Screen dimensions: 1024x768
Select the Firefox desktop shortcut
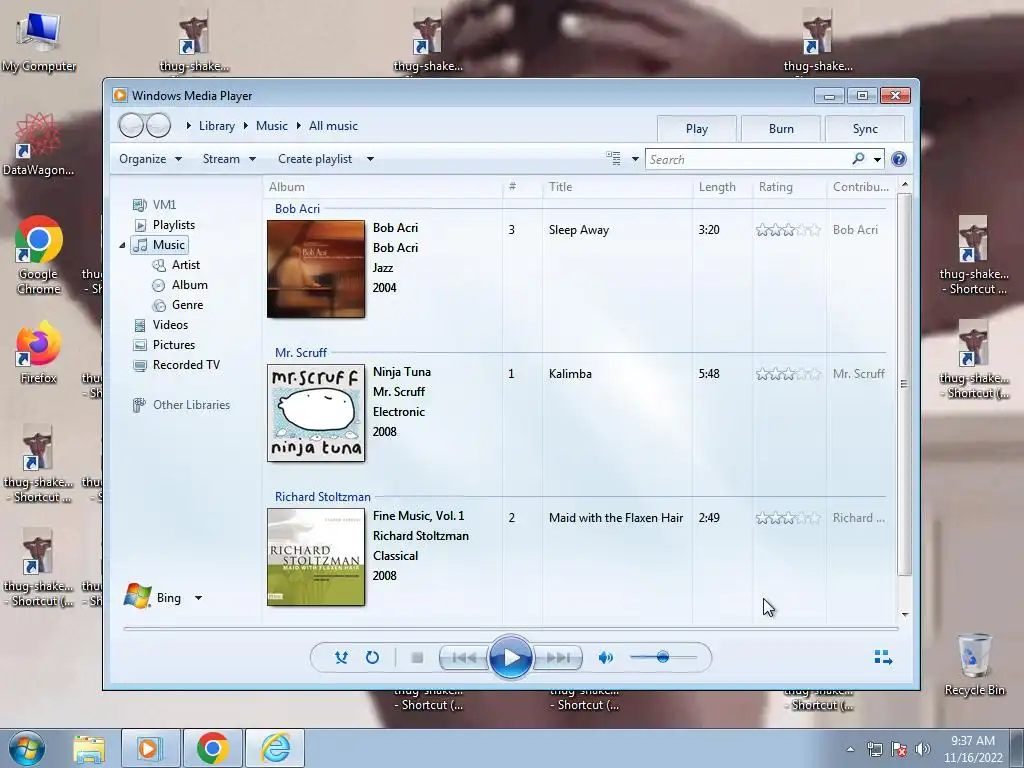39,353
